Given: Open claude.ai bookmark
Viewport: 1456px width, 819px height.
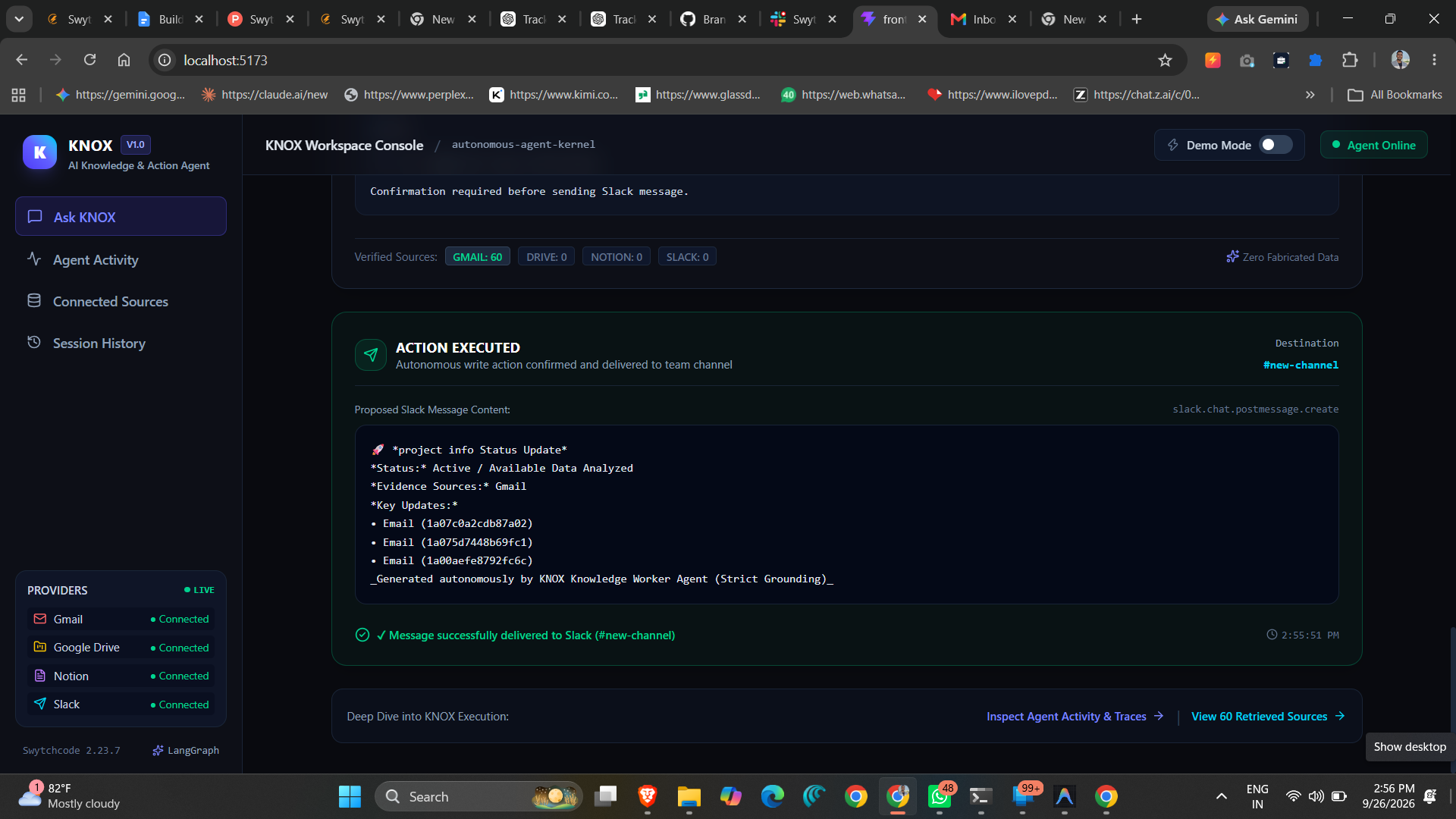Looking at the screenshot, I should click(x=264, y=95).
